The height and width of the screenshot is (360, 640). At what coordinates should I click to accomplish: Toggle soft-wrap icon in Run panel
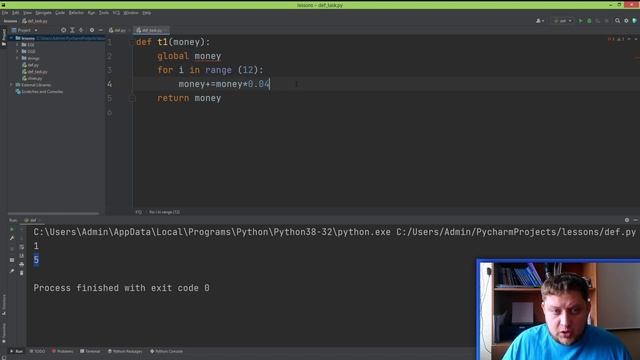click(22, 247)
